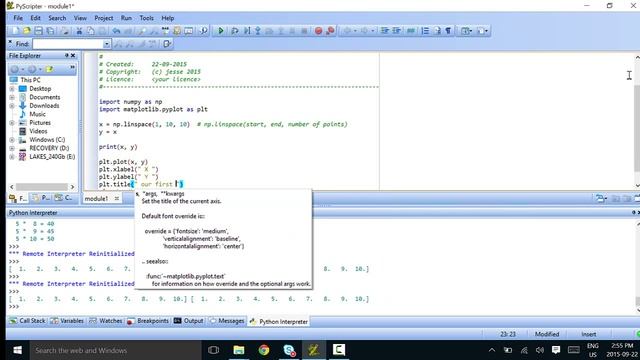Toggle special characters pilcrow icon
This screenshot has height=360, width=640.
448,31
